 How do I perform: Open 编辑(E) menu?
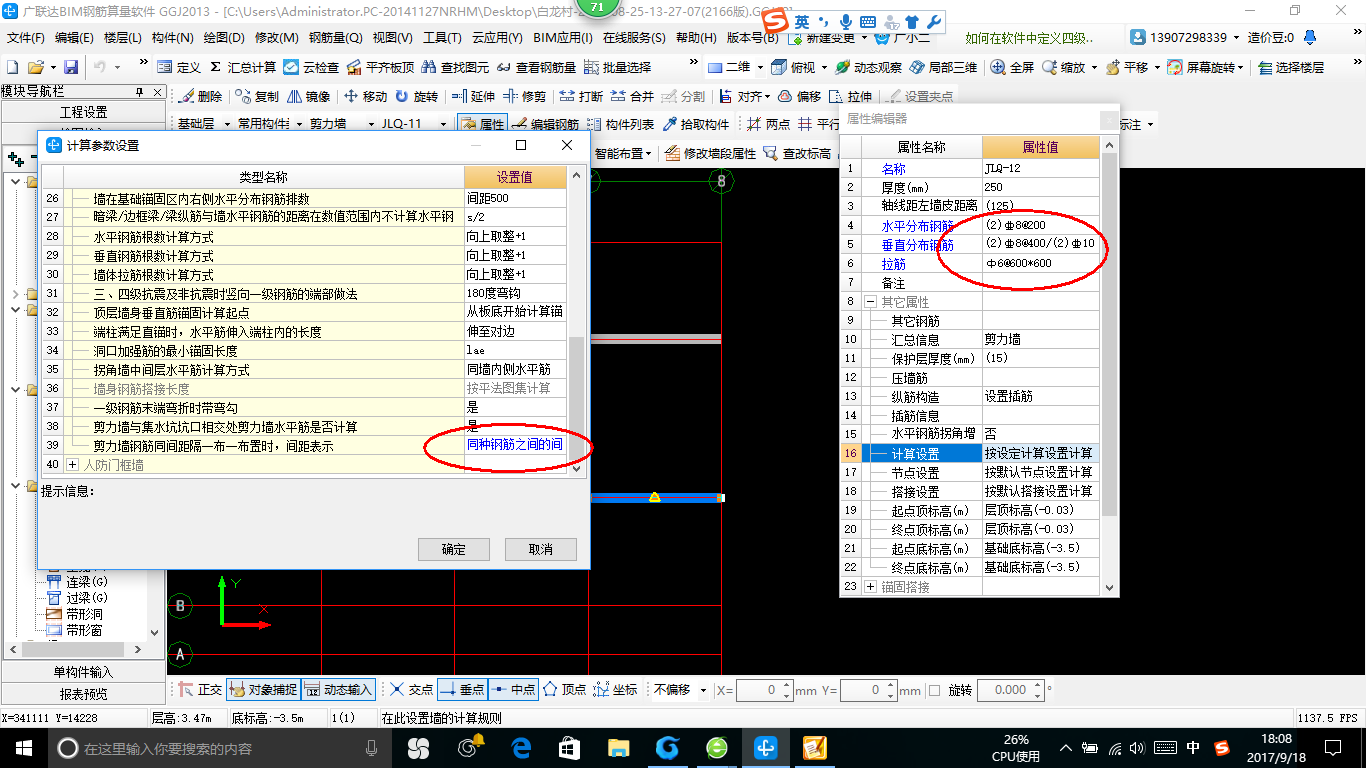click(74, 38)
